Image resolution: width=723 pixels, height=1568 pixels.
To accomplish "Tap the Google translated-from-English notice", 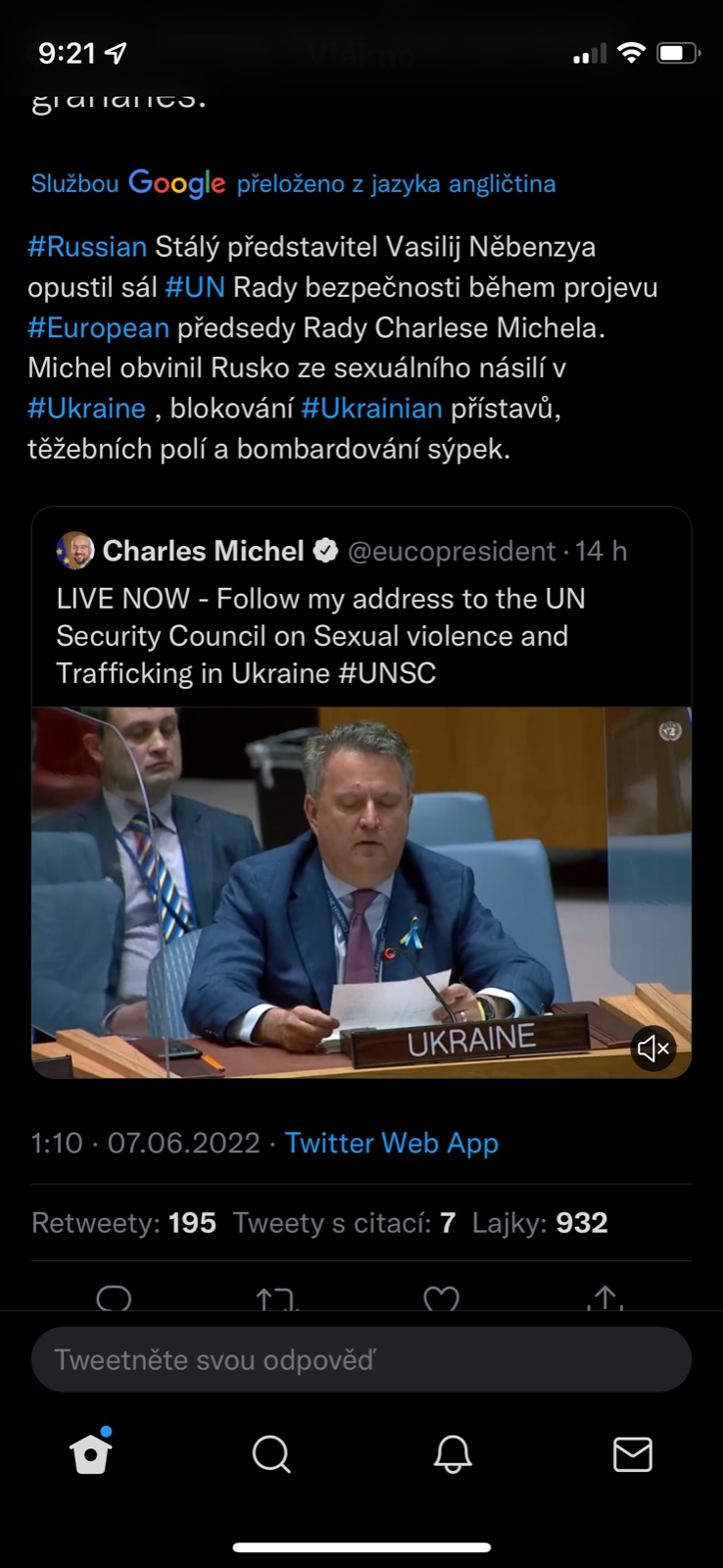I will coord(293,183).
